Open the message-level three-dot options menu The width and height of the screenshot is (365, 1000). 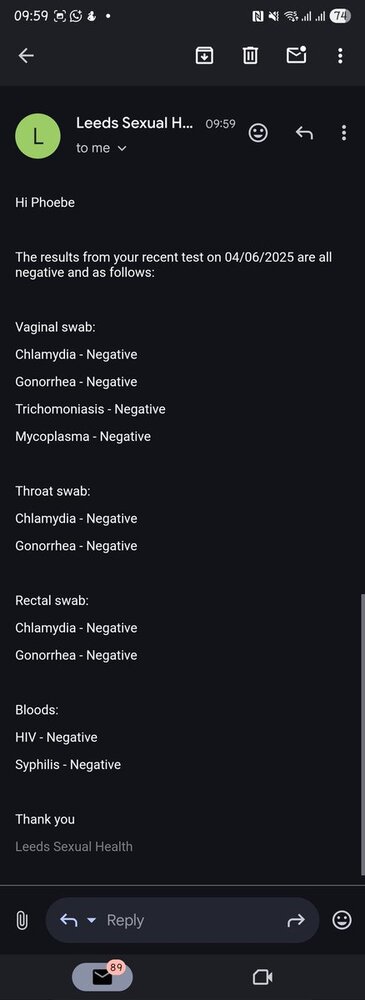point(344,133)
